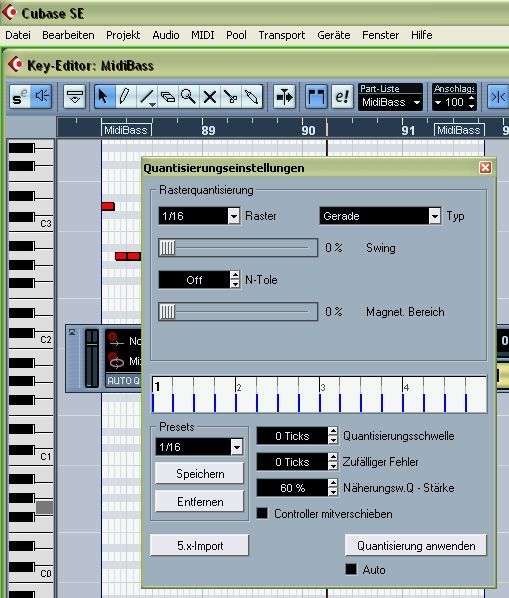509x598 pixels.
Task: Click the Entfernen preset button
Action: click(x=199, y=501)
